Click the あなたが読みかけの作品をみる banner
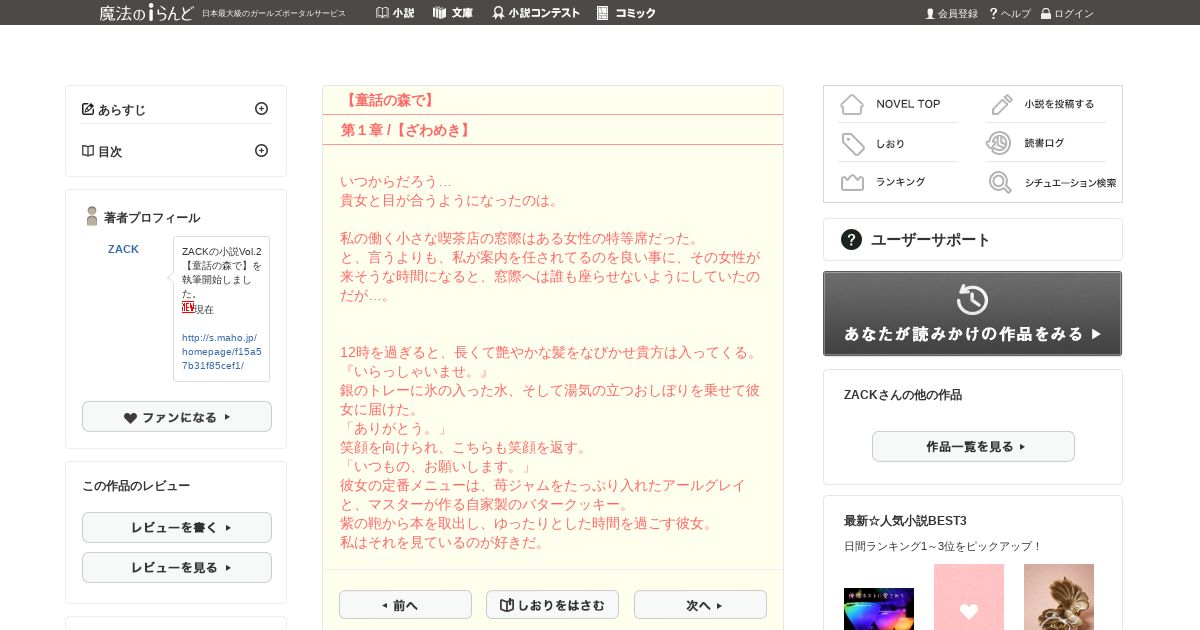Viewport: 1200px width, 630px height. pos(972,313)
